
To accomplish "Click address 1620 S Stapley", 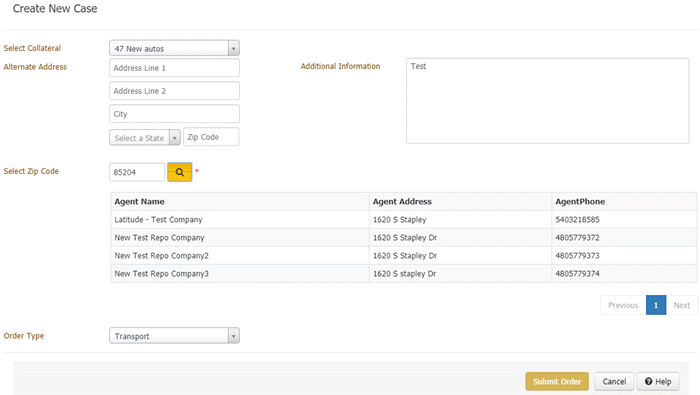I will tap(400, 220).
